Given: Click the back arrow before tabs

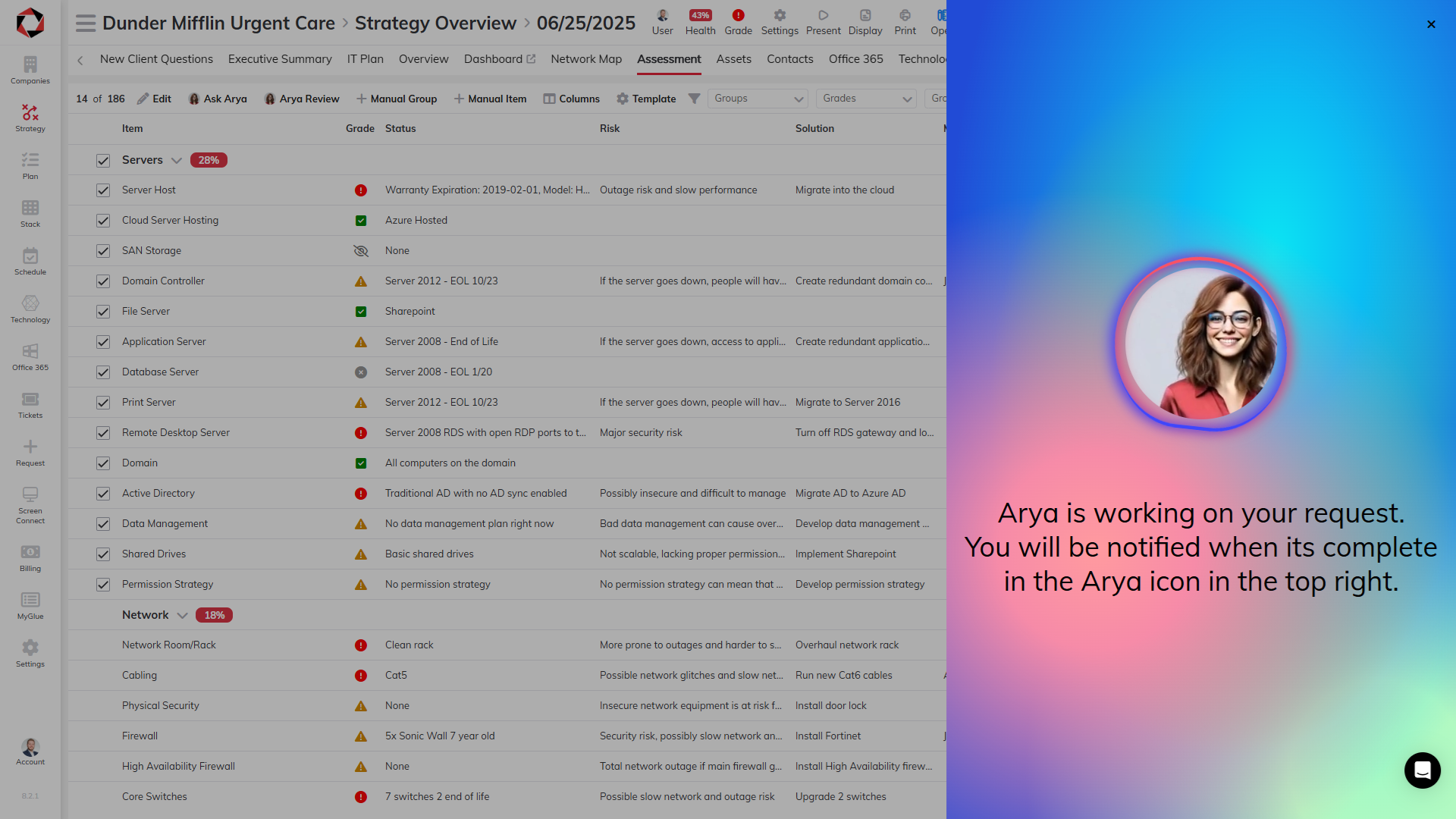Looking at the screenshot, I should pyautogui.click(x=80, y=60).
